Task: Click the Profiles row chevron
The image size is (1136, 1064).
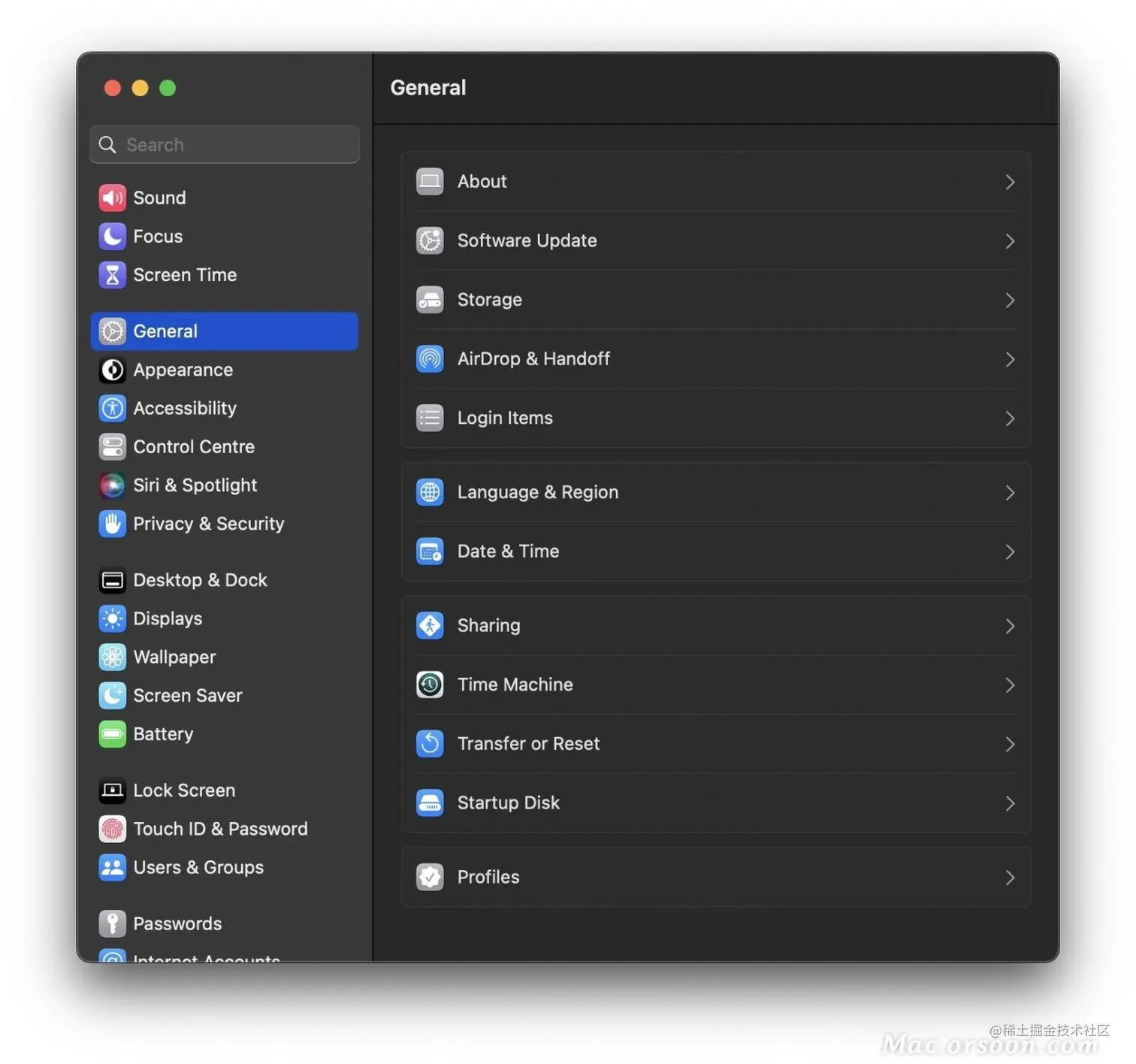Action: (x=1010, y=878)
